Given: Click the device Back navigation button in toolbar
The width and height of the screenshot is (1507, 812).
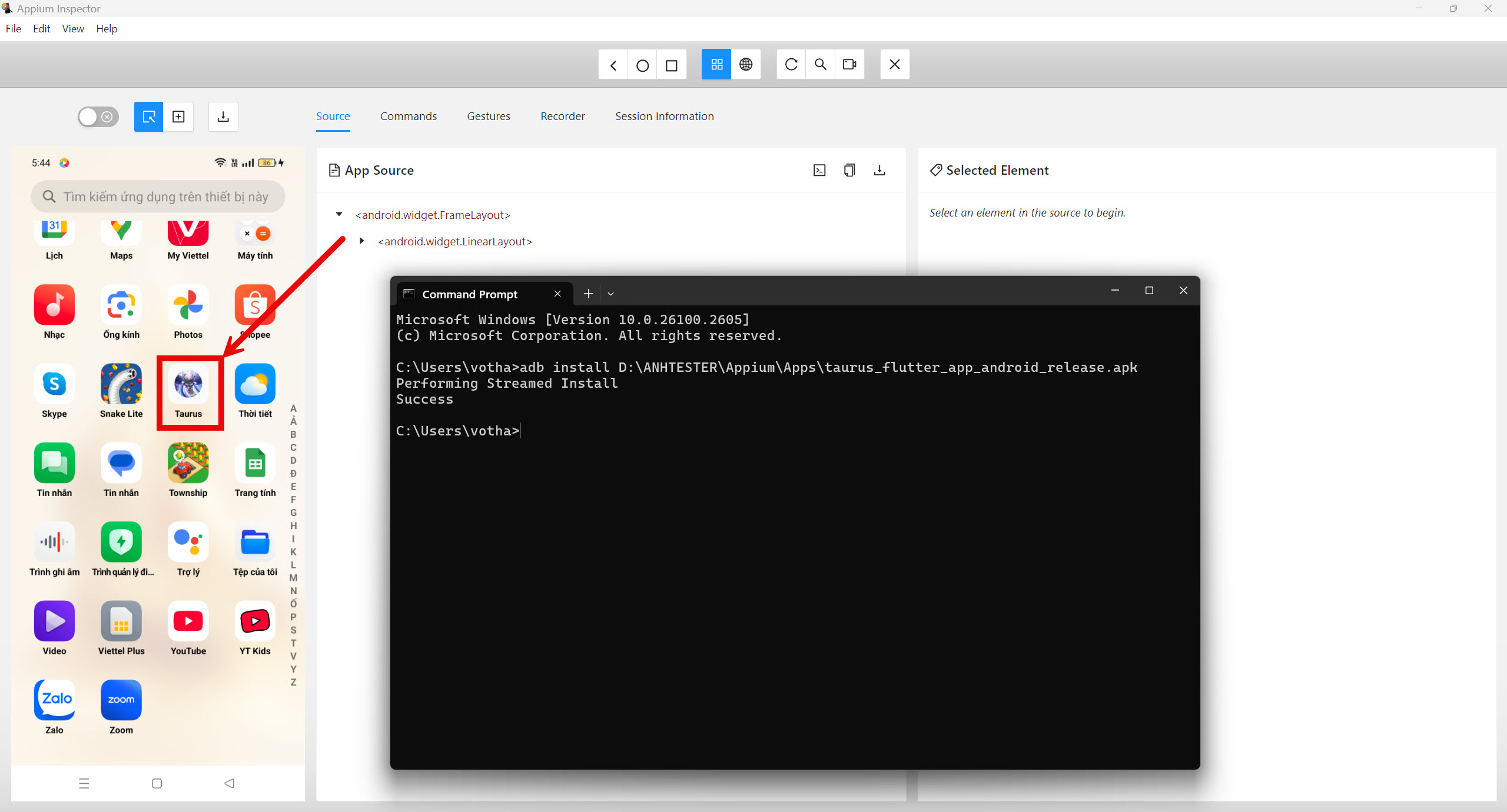Looking at the screenshot, I should pyautogui.click(x=613, y=65).
